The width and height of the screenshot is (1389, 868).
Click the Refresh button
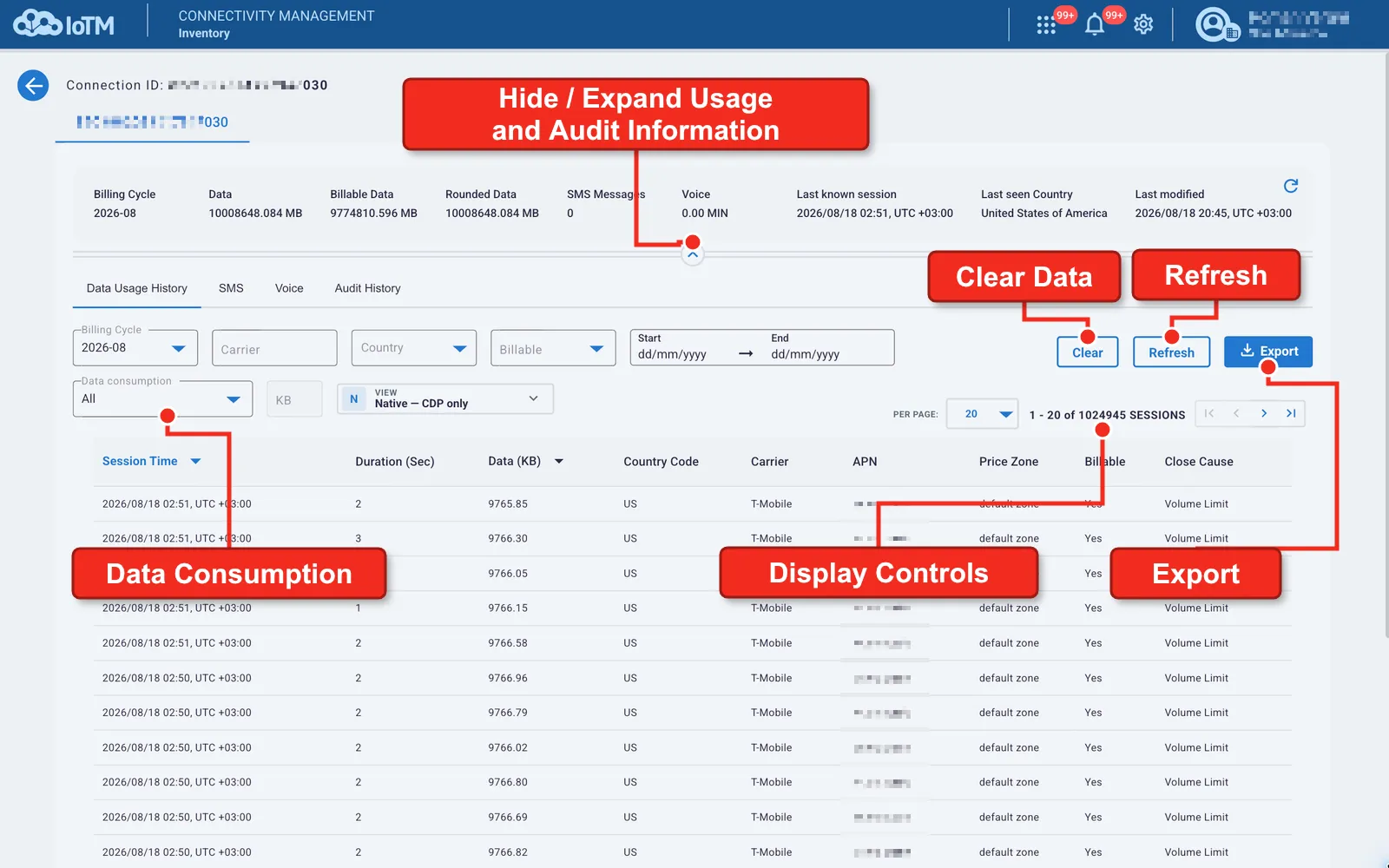1171,352
